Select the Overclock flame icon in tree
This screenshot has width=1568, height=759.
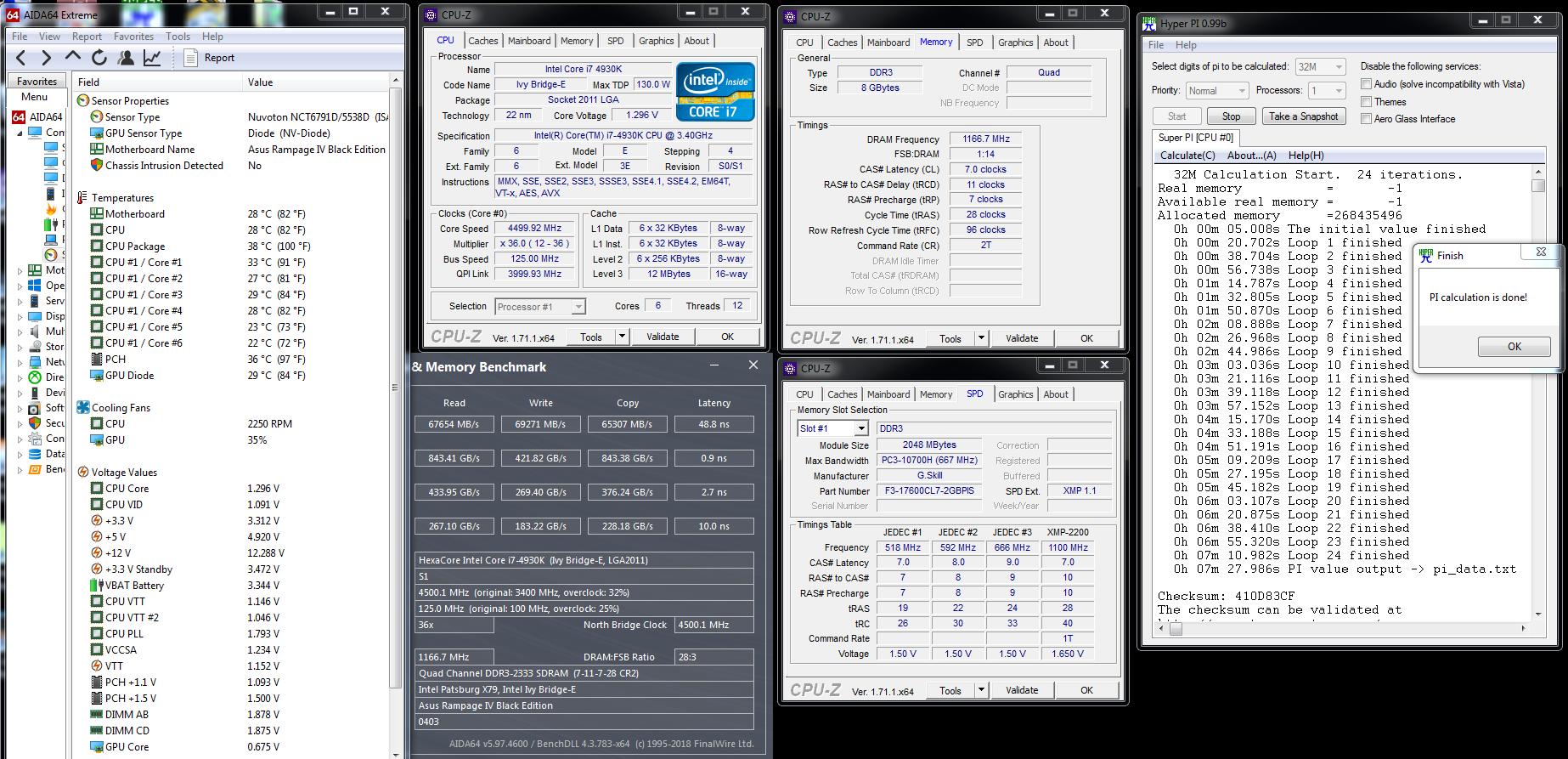pyautogui.click(x=51, y=209)
